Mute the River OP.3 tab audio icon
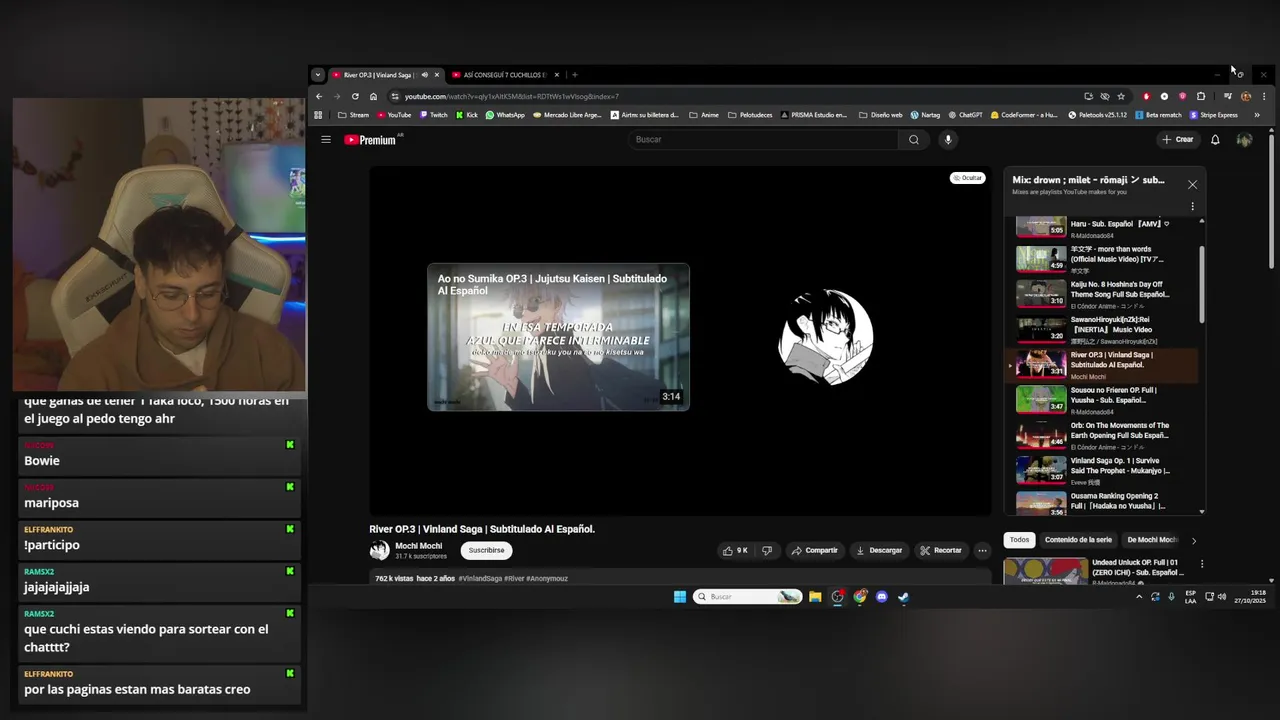This screenshot has height=720, width=1280. (x=424, y=75)
